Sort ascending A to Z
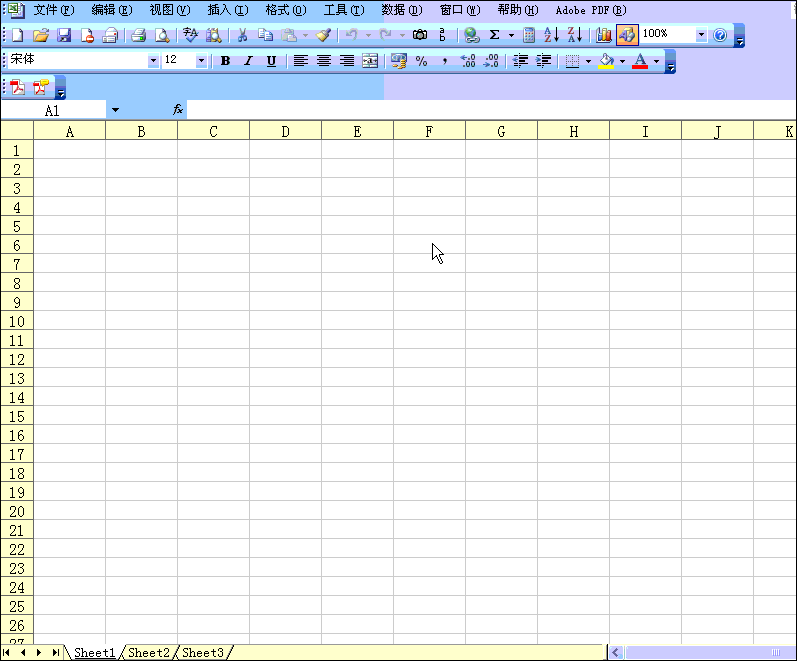797x661 pixels. point(551,35)
